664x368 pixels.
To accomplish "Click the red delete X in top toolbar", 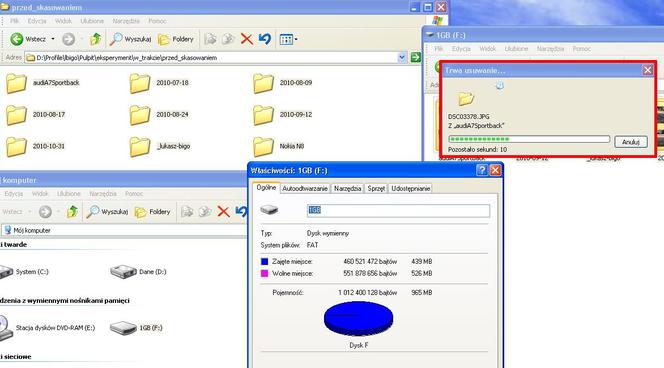I will (x=246, y=39).
